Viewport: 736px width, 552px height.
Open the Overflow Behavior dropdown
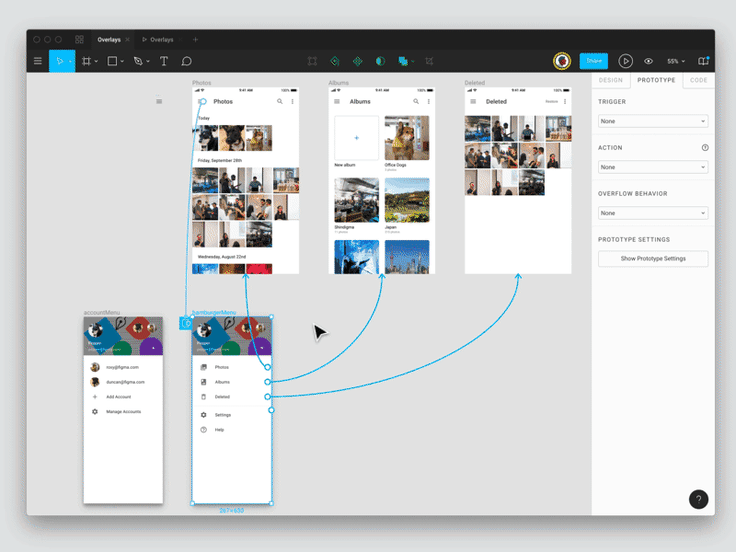(x=652, y=213)
